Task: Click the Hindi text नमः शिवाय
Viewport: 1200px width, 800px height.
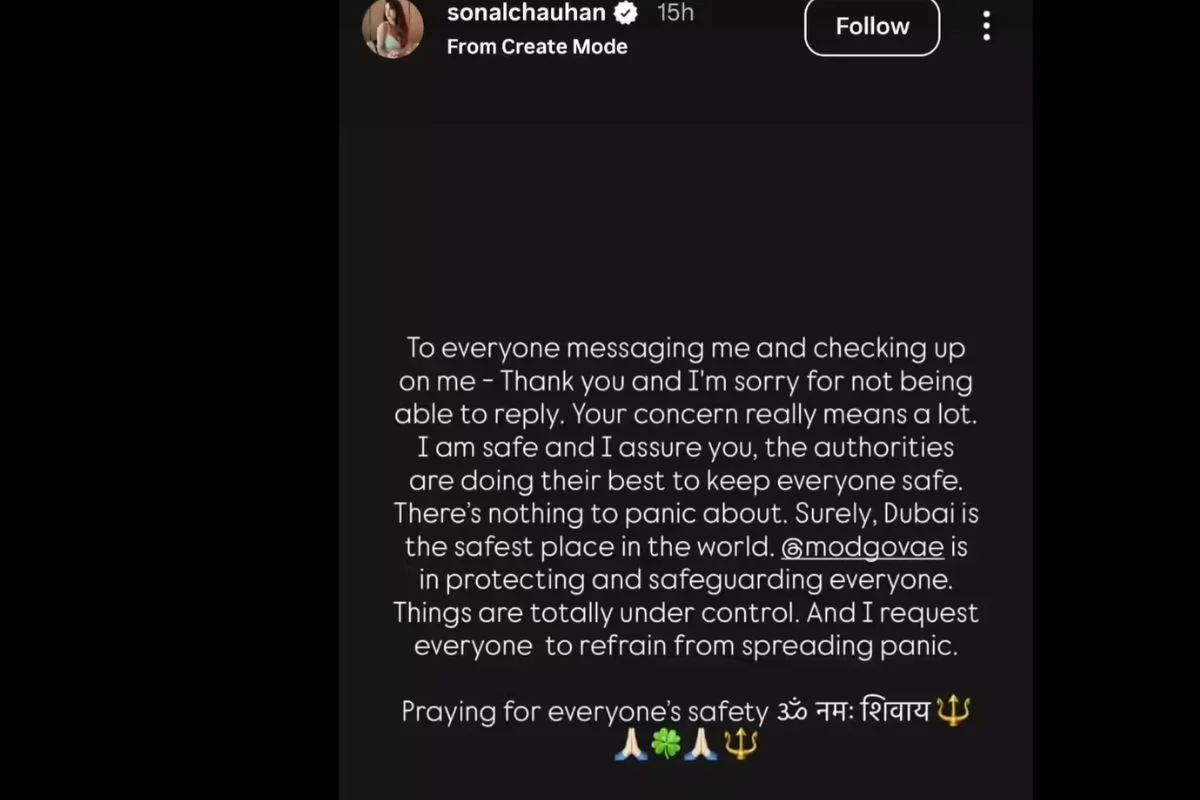Action: point(872,712)
